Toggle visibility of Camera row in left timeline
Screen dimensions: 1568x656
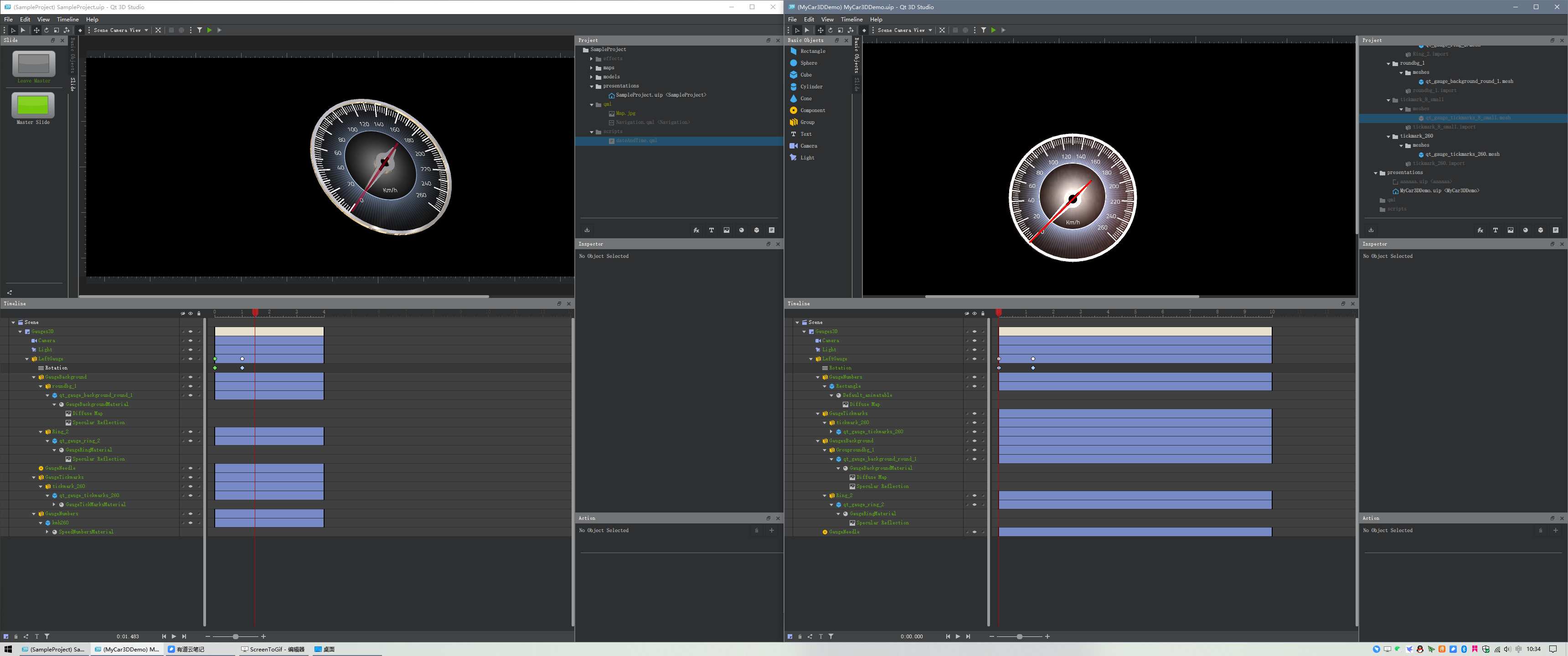[191, 341]
